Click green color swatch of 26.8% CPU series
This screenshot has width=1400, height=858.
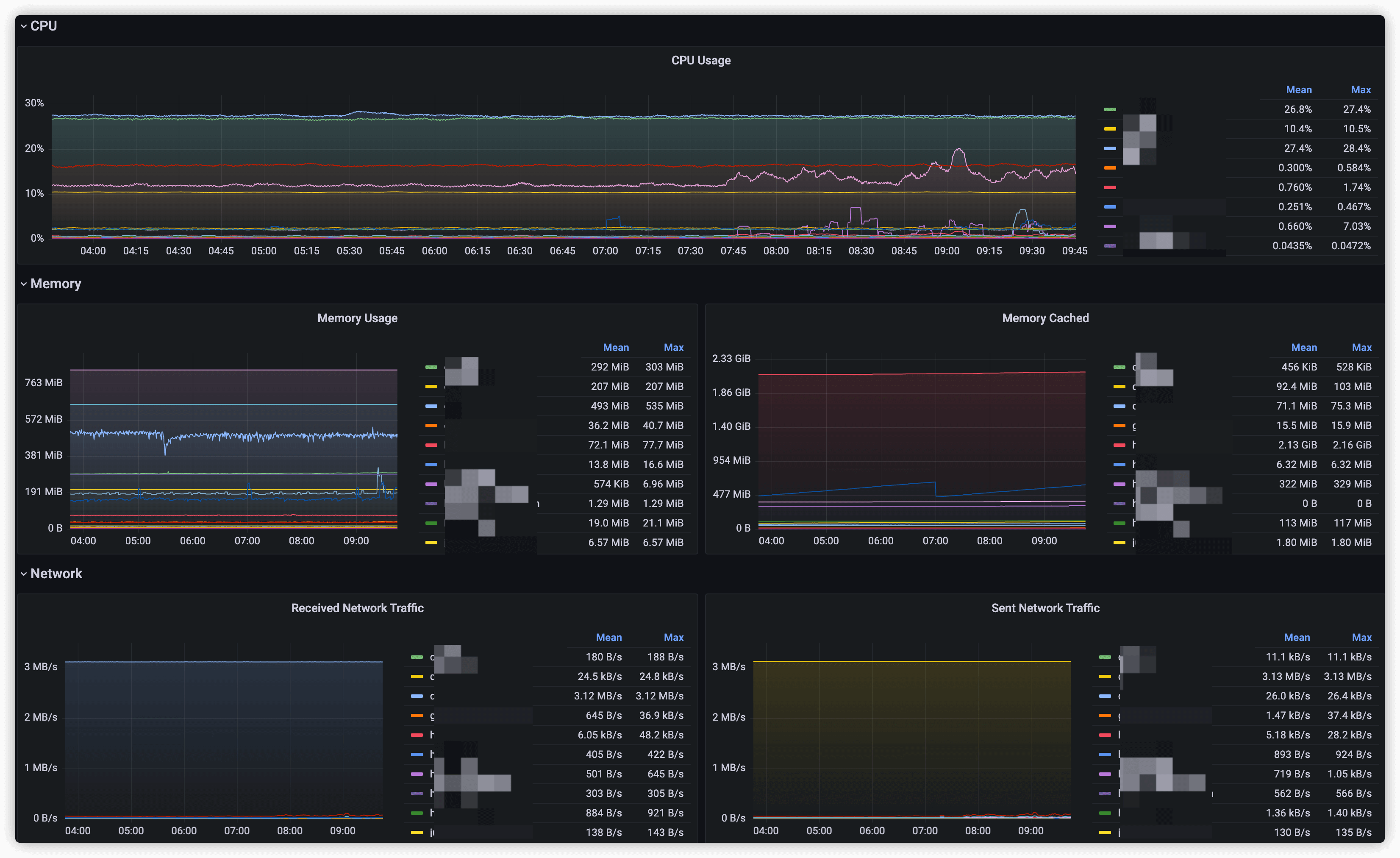[1110, 109]
